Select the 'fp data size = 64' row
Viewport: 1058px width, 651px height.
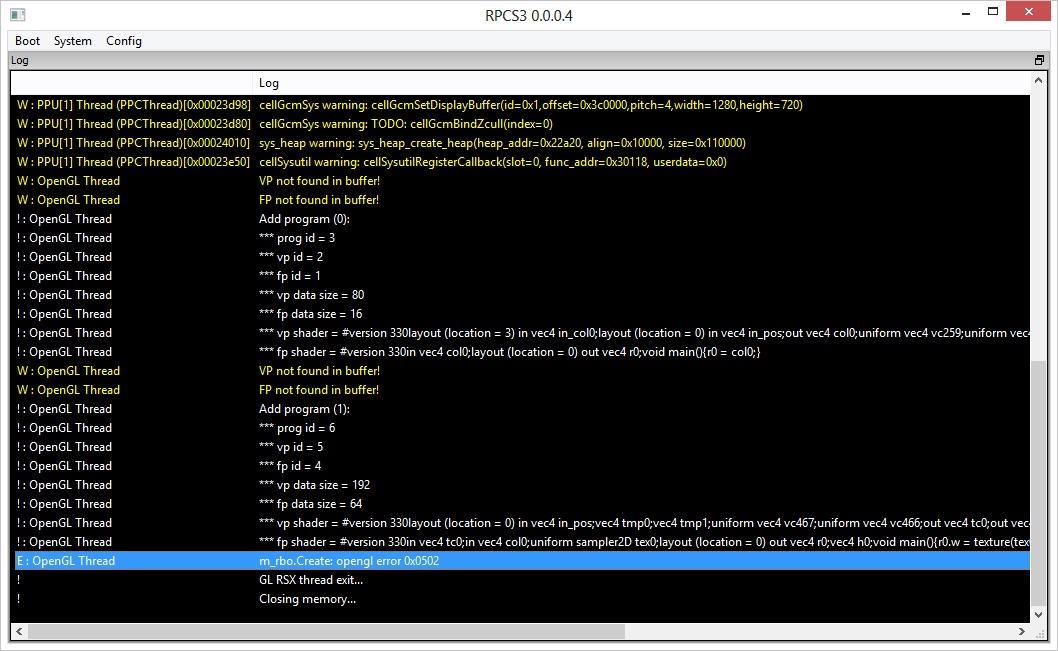coord(522,503)
